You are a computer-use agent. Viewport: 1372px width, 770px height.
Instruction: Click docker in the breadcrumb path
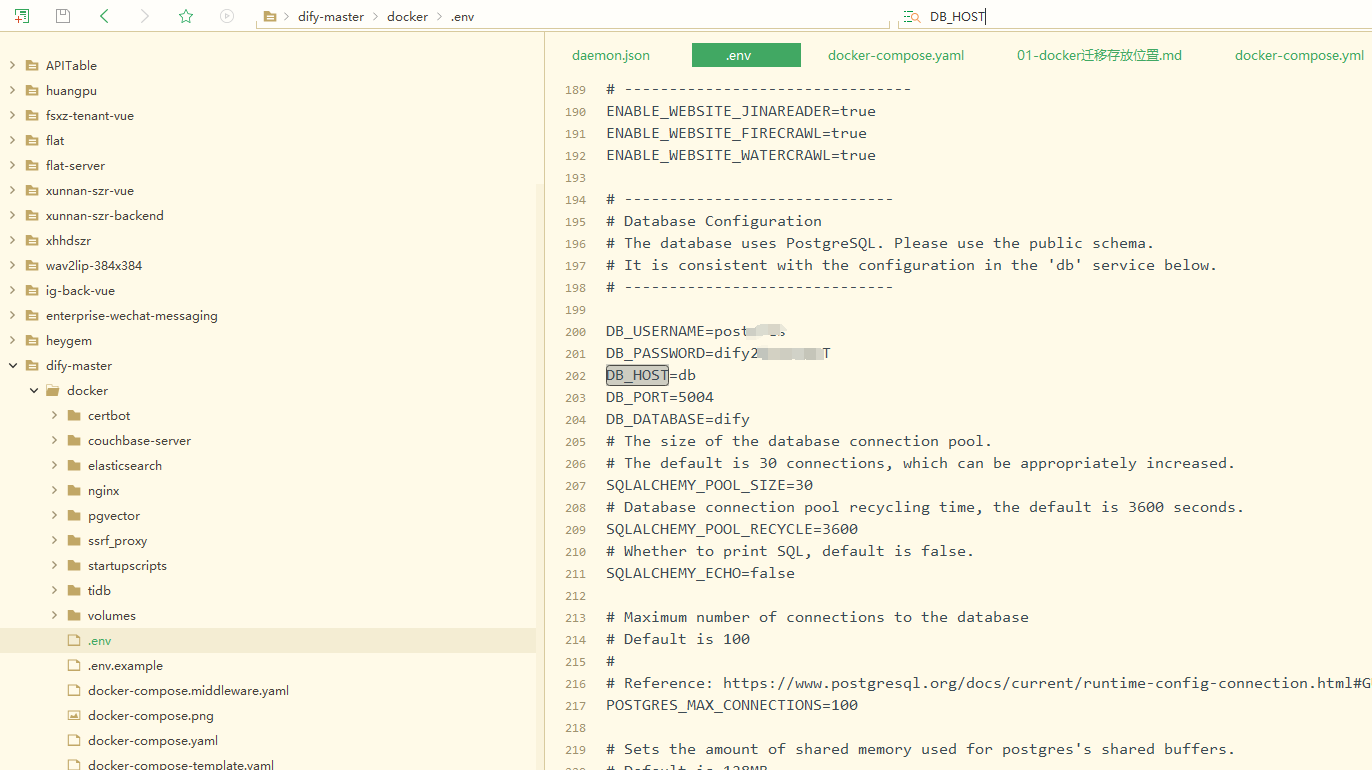pos(407,17)
